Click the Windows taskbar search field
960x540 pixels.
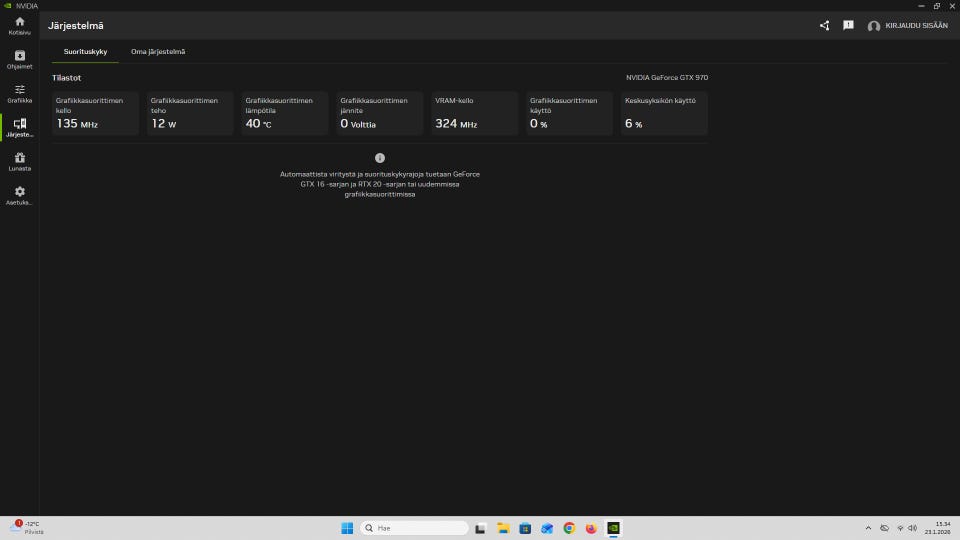414,528
